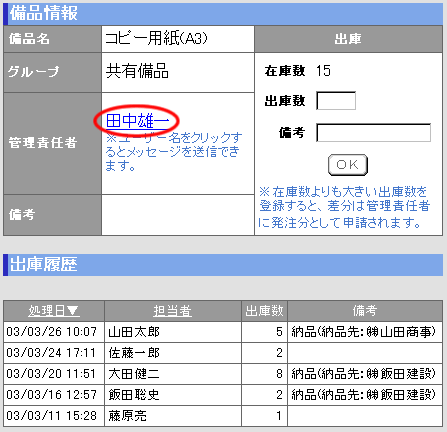The width and height of the screenshot is (447, 432).
Task: Click the 田中雄一 user link
Action: pyautogui.click(x=137, y=121)
